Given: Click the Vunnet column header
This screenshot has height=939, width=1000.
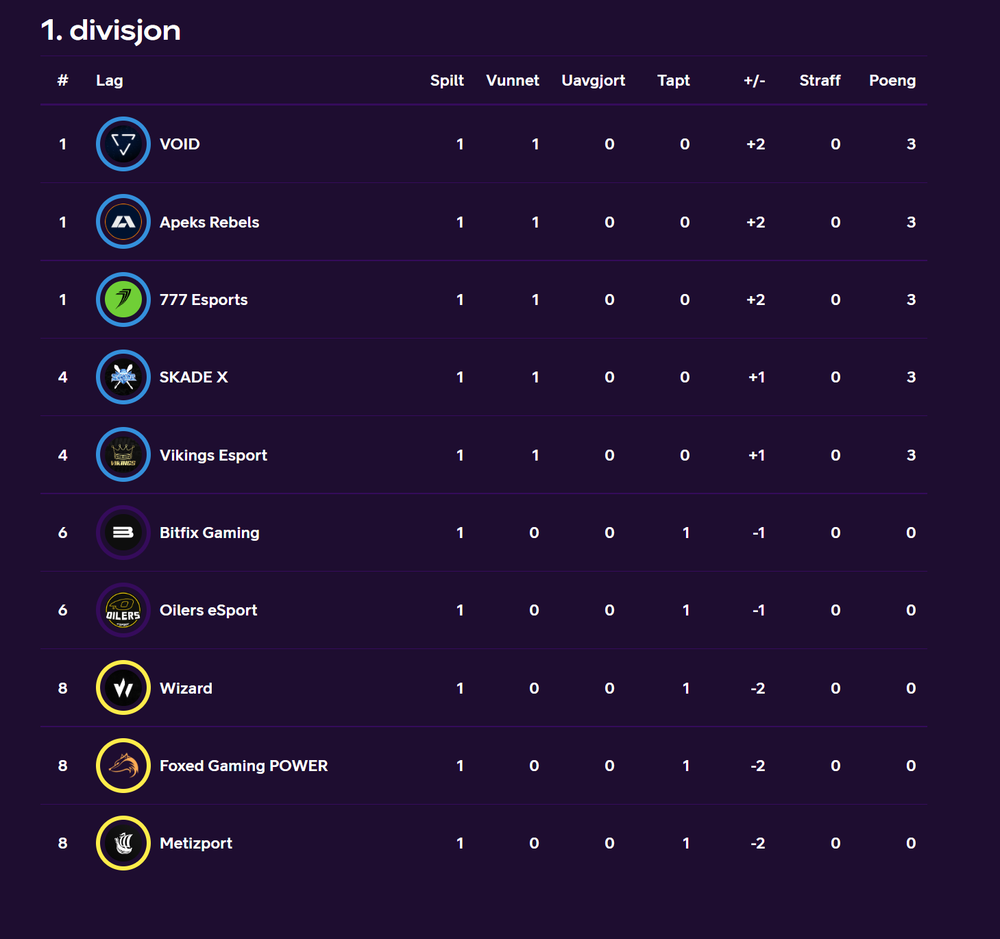Looking at the screenshot, I should (512, 80).
